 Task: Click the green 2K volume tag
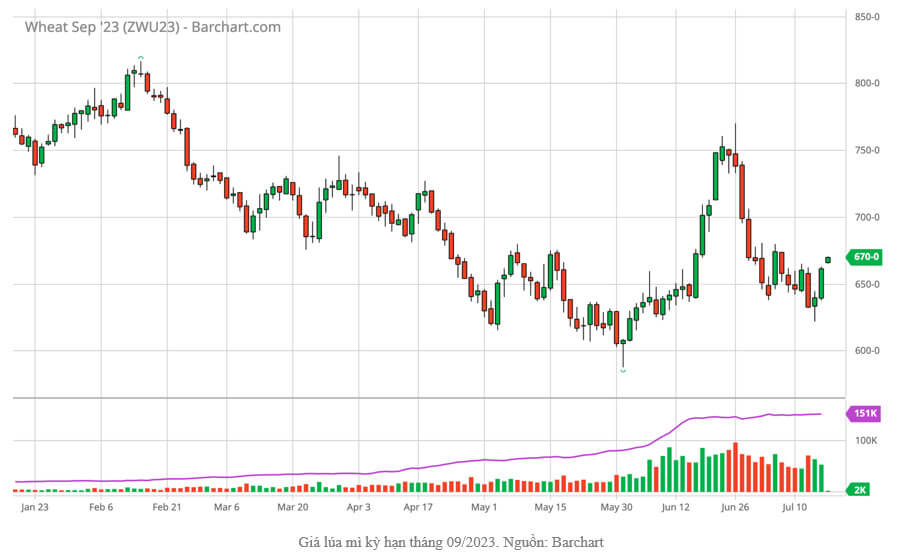(x=859, y=490)
